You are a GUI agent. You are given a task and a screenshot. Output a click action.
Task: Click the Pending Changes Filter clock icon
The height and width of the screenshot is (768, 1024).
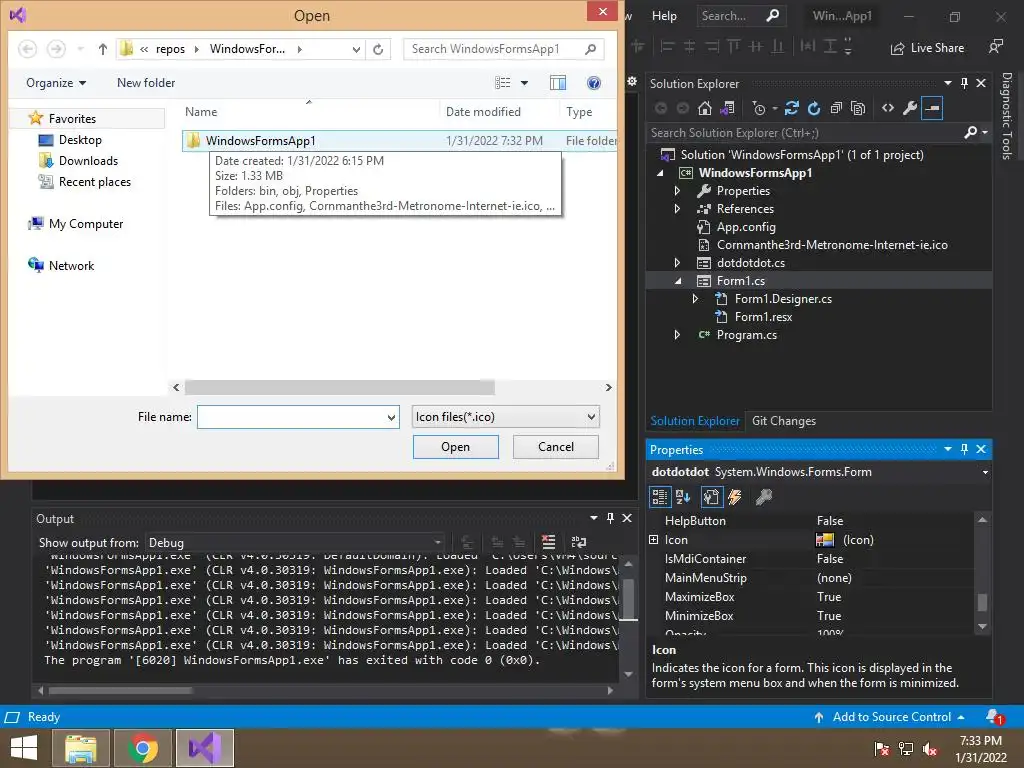(x=758, y=108)
